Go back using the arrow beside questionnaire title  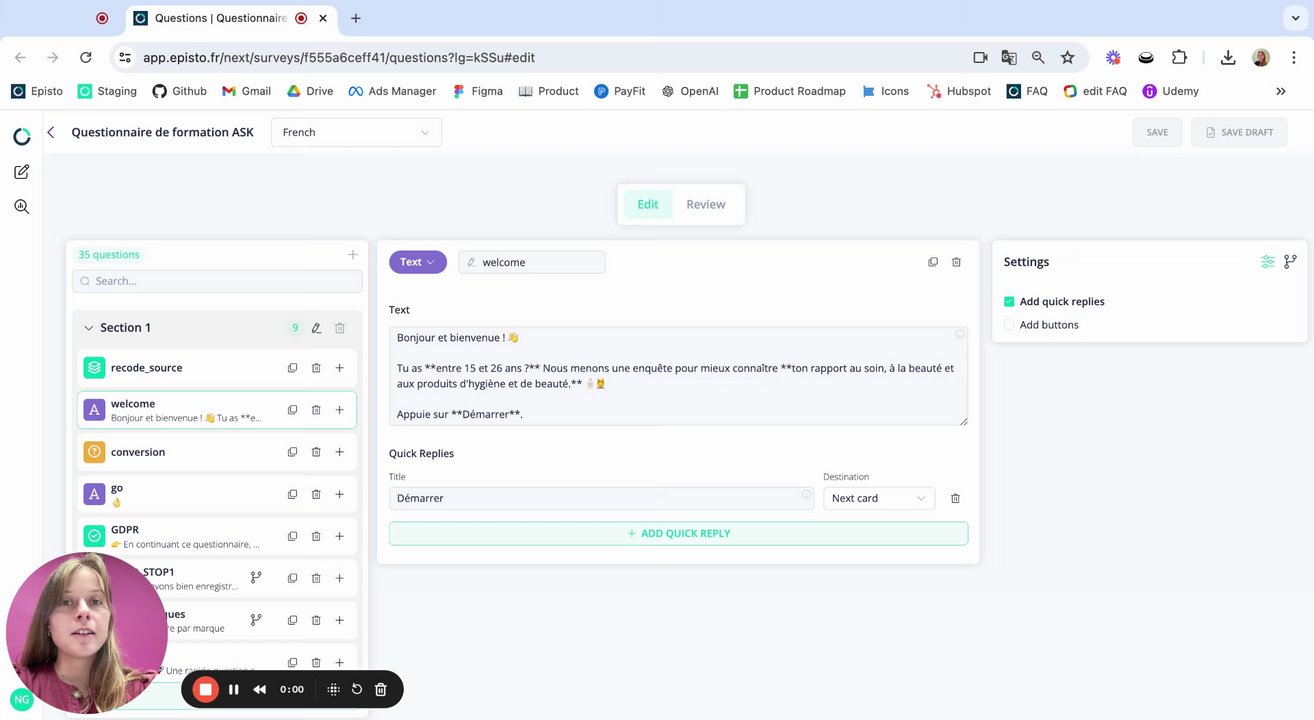pos(51,132)
